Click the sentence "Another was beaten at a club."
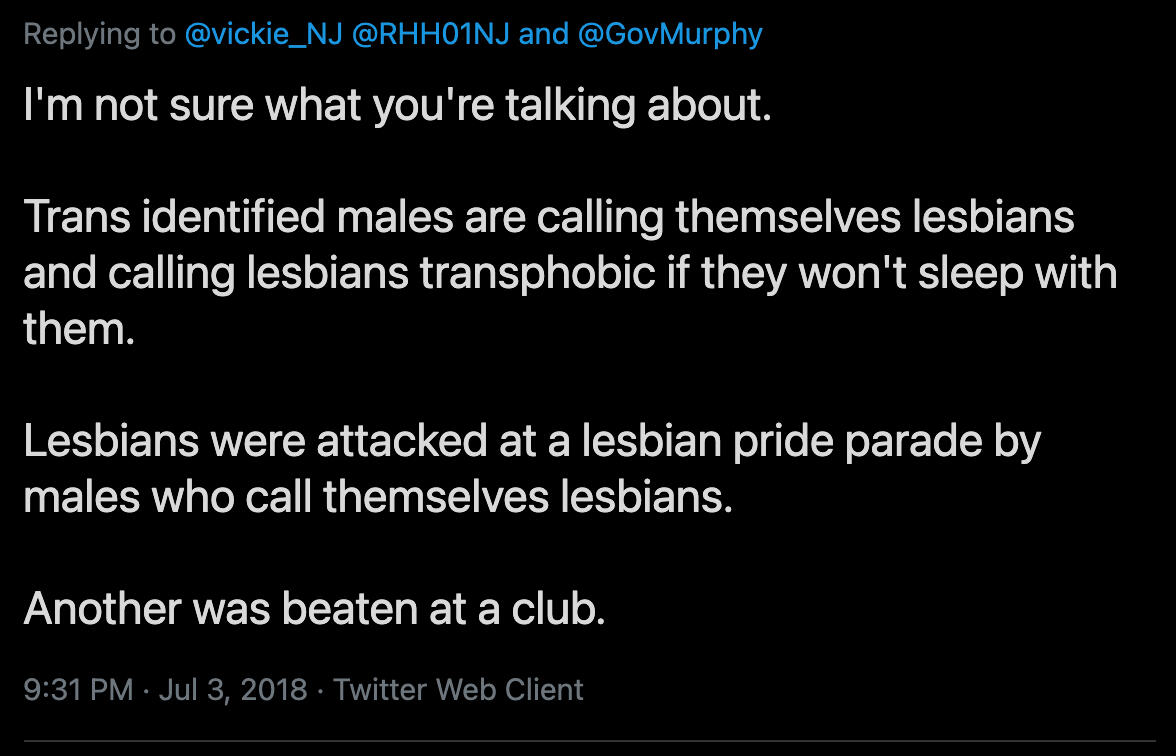Viewport: 1176px width, 756px height. click(314, 608)
